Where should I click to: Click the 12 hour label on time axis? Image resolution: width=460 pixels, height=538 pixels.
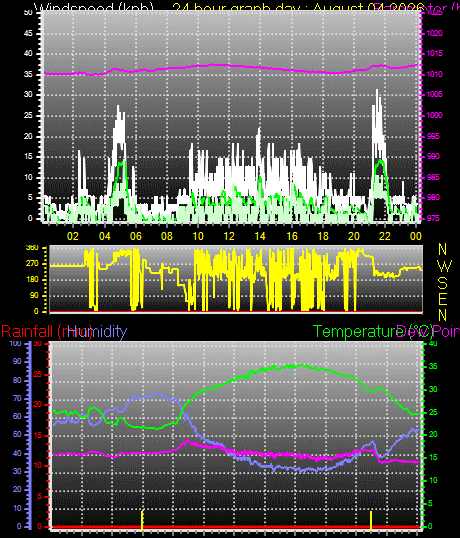point(229,236)
